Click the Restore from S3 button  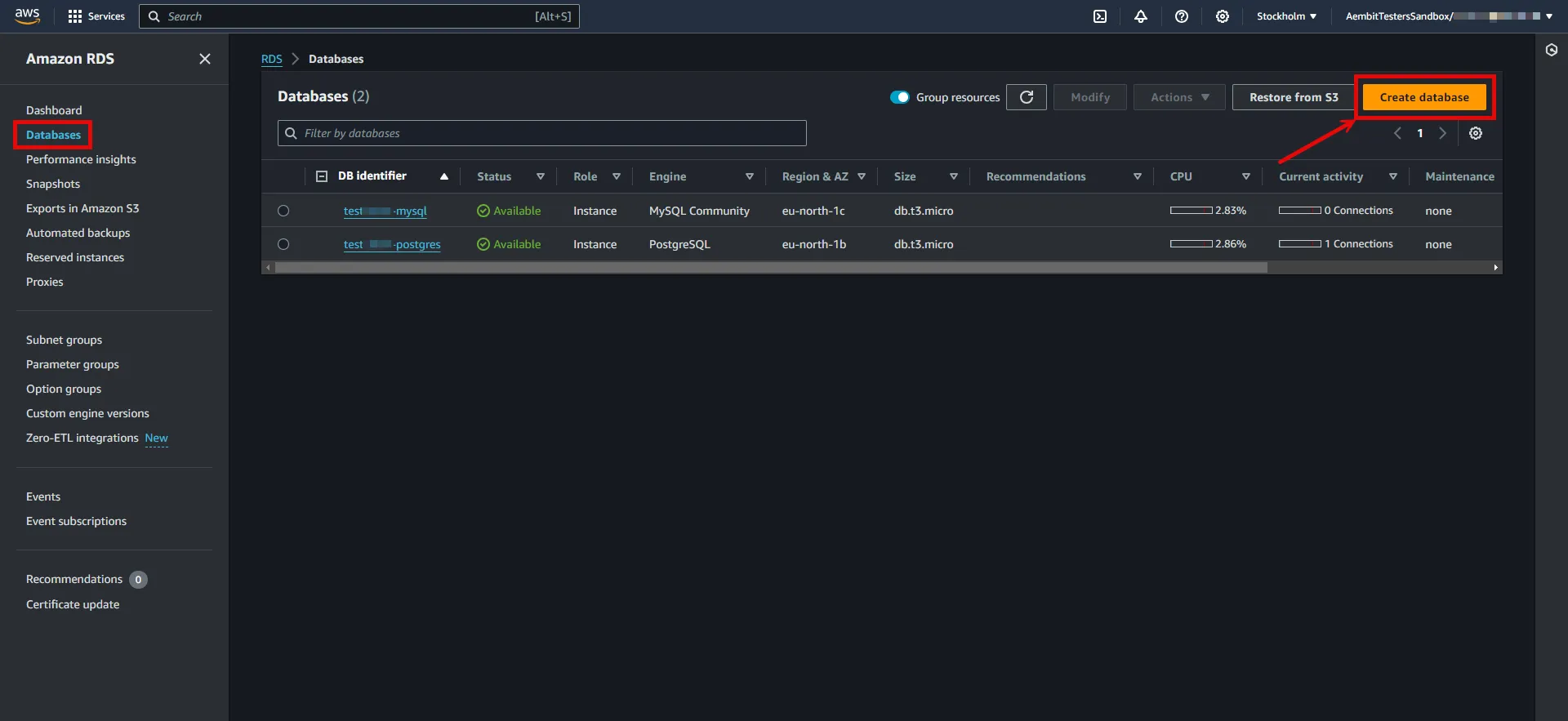coord(1294,97)
